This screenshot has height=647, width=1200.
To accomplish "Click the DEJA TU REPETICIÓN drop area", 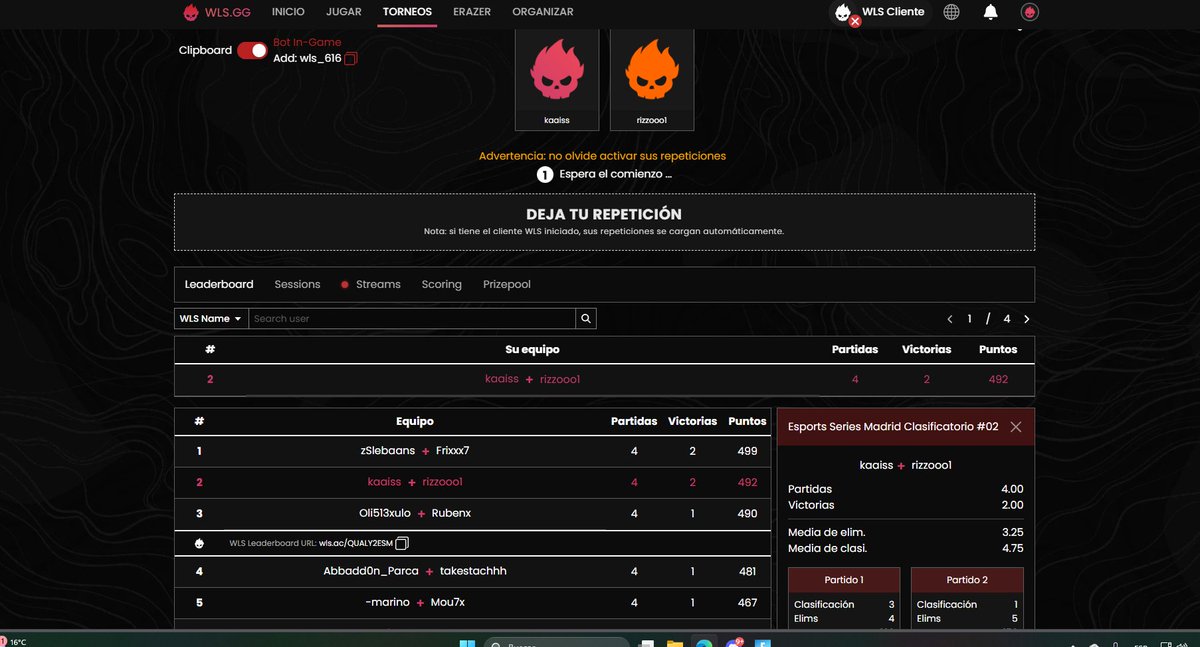I will (x=604, y=222).
